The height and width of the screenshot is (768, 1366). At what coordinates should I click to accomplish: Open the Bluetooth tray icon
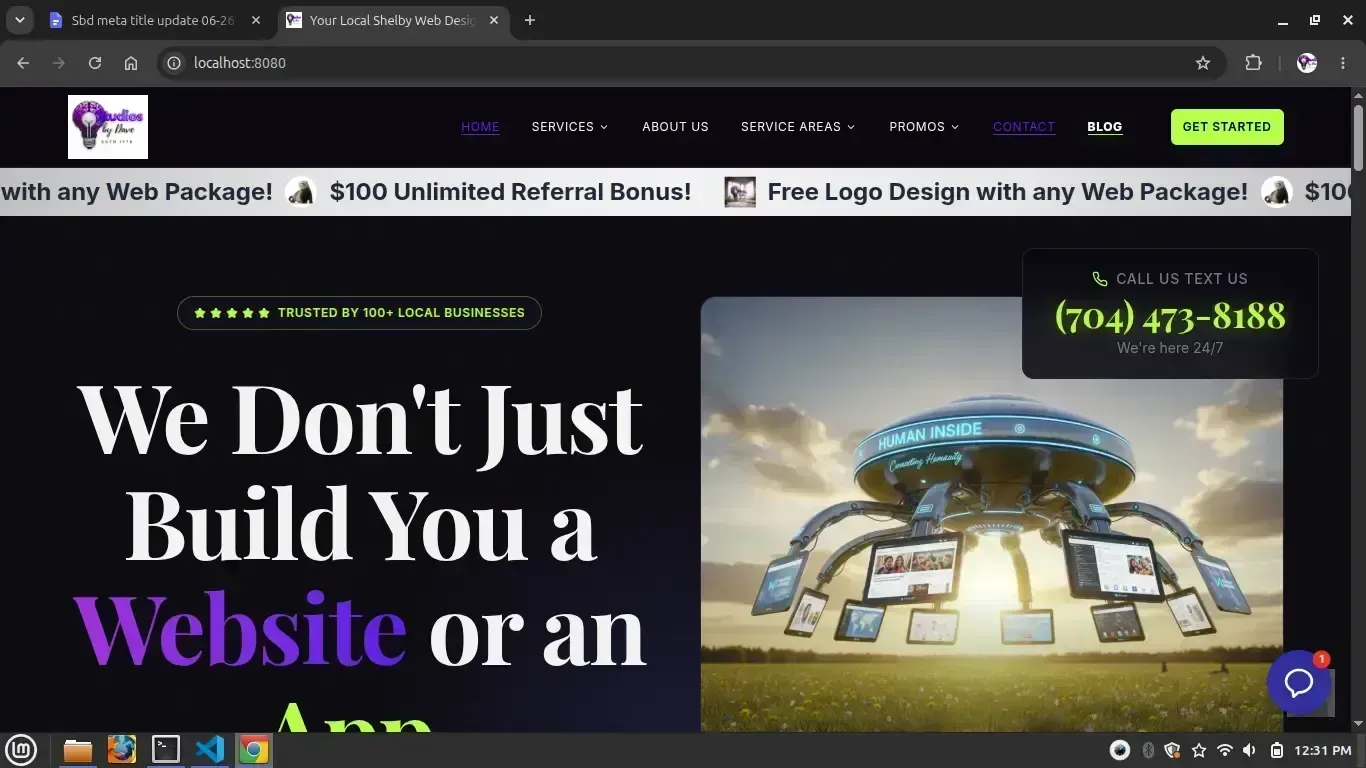(1148, 750)
